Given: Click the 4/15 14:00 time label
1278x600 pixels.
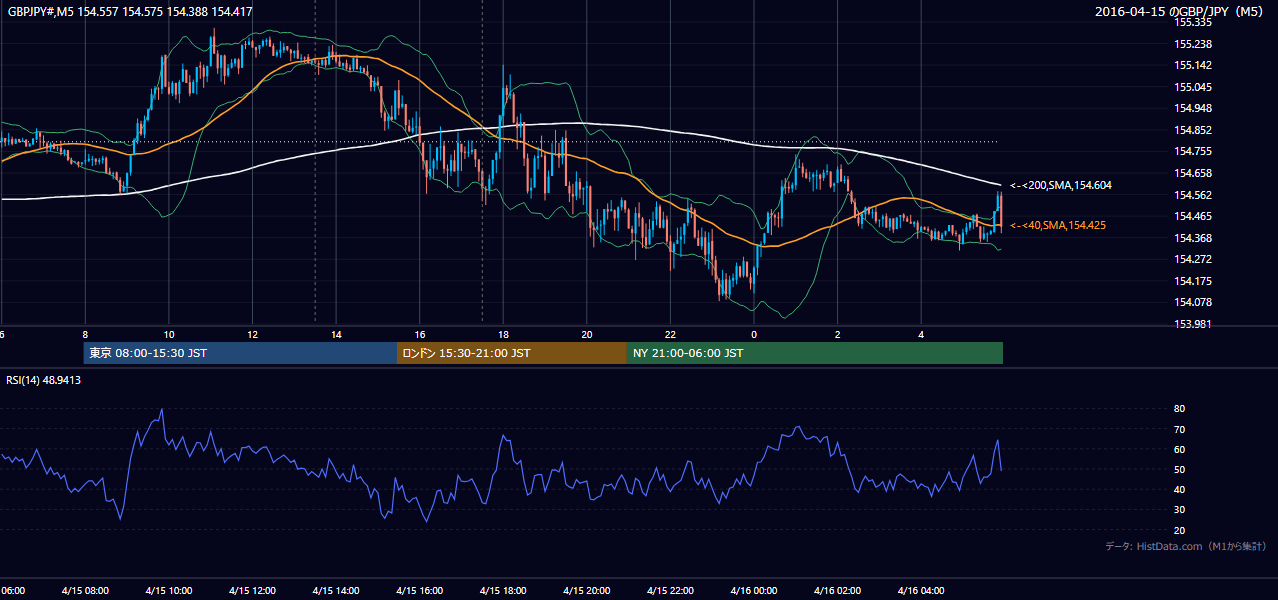Looking at the screenshot, I should 335,591.
